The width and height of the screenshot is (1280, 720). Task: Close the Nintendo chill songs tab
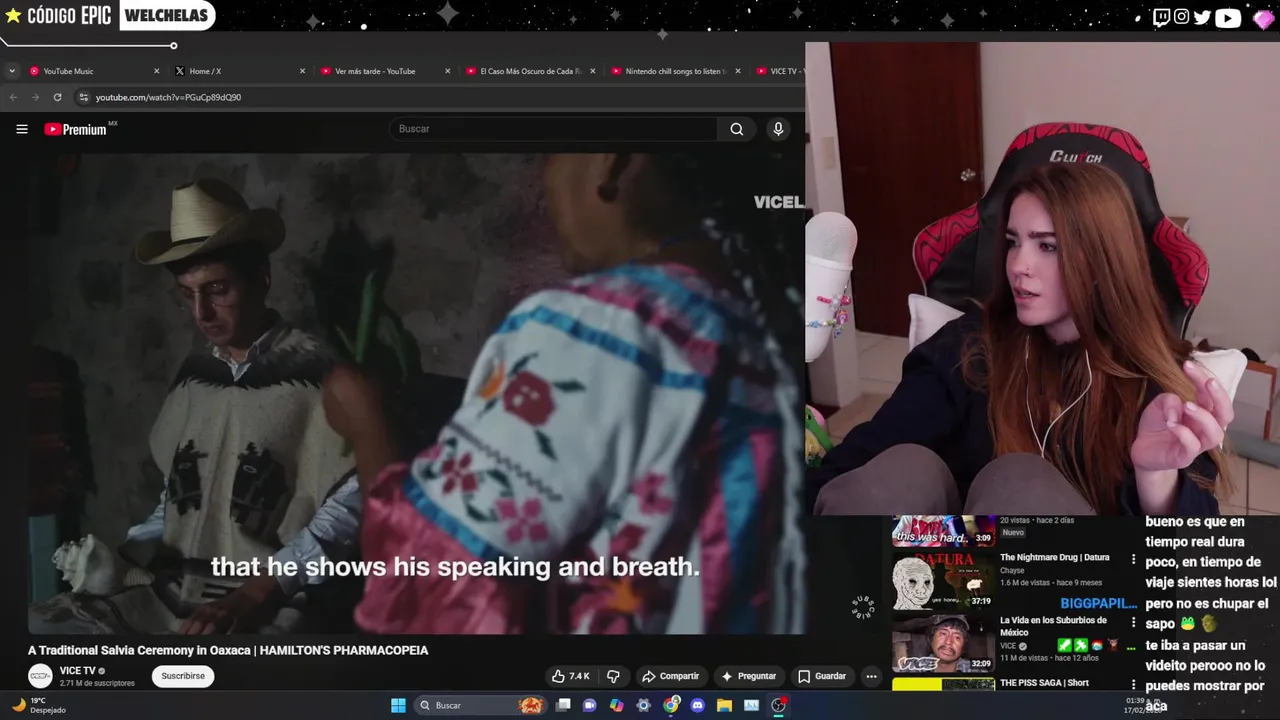pos(737,71)
